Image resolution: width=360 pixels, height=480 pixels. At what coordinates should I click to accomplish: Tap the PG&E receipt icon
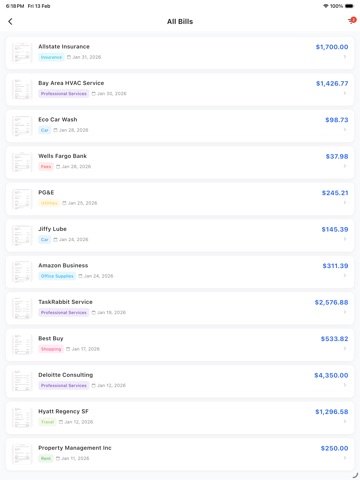(22, 199)
